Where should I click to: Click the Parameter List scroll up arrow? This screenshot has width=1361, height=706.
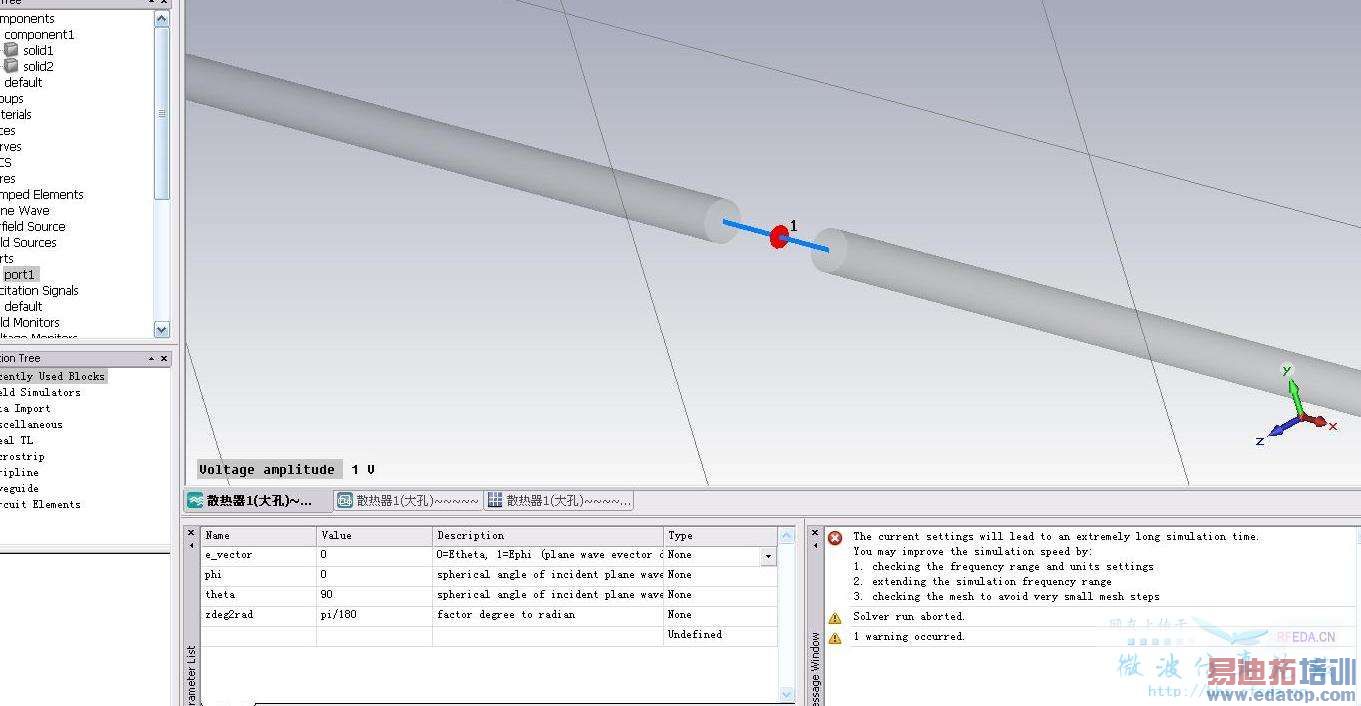(786, 536)
